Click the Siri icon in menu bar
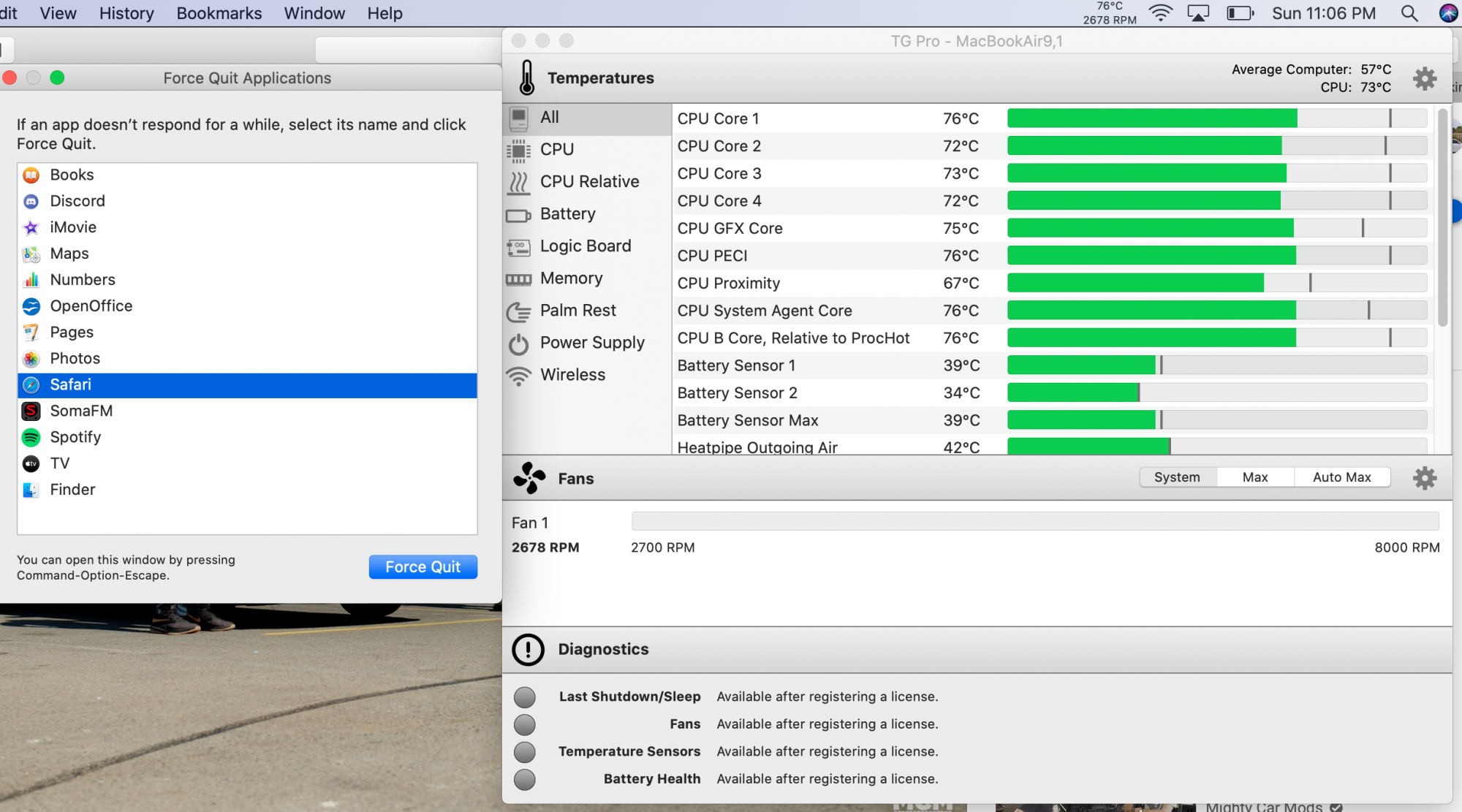This screenshot has width=1462, height=812. click(1448, 13)
